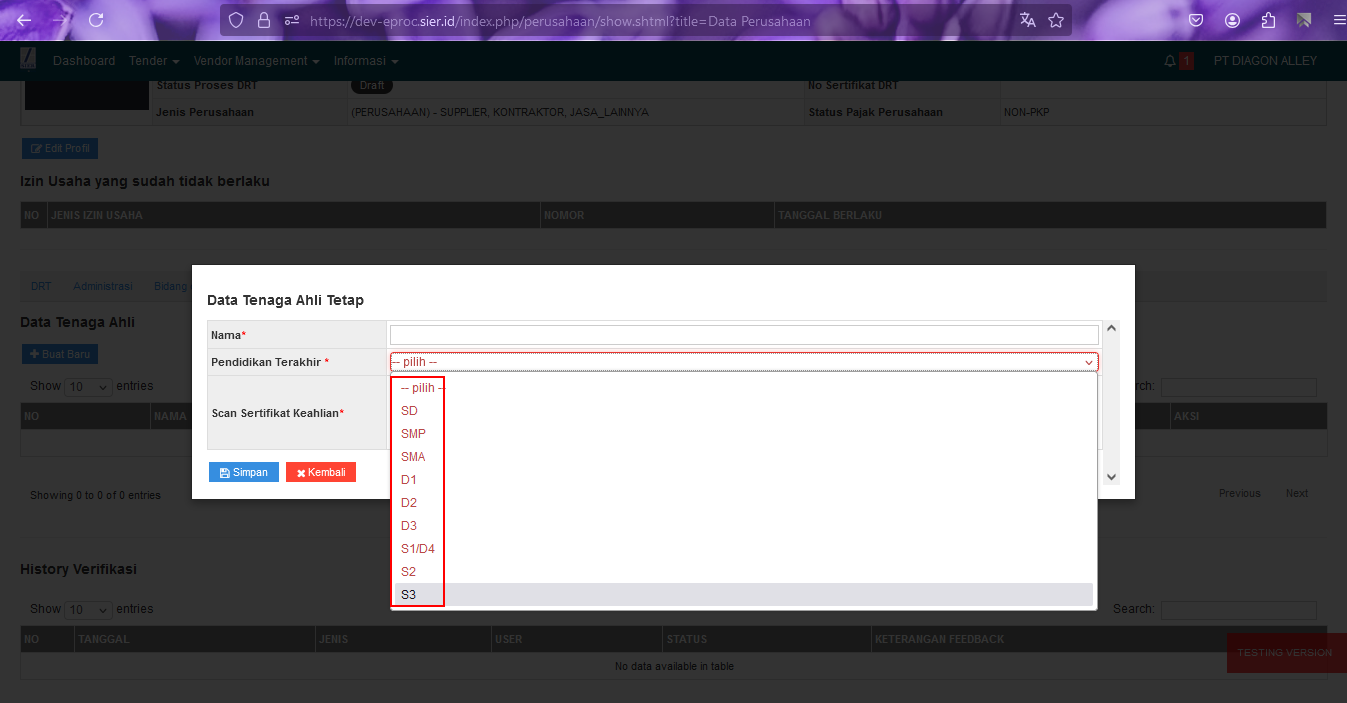The image size is (1347, 703).
Task: Open the shield tracking protection icon
Action: (236, 20)
